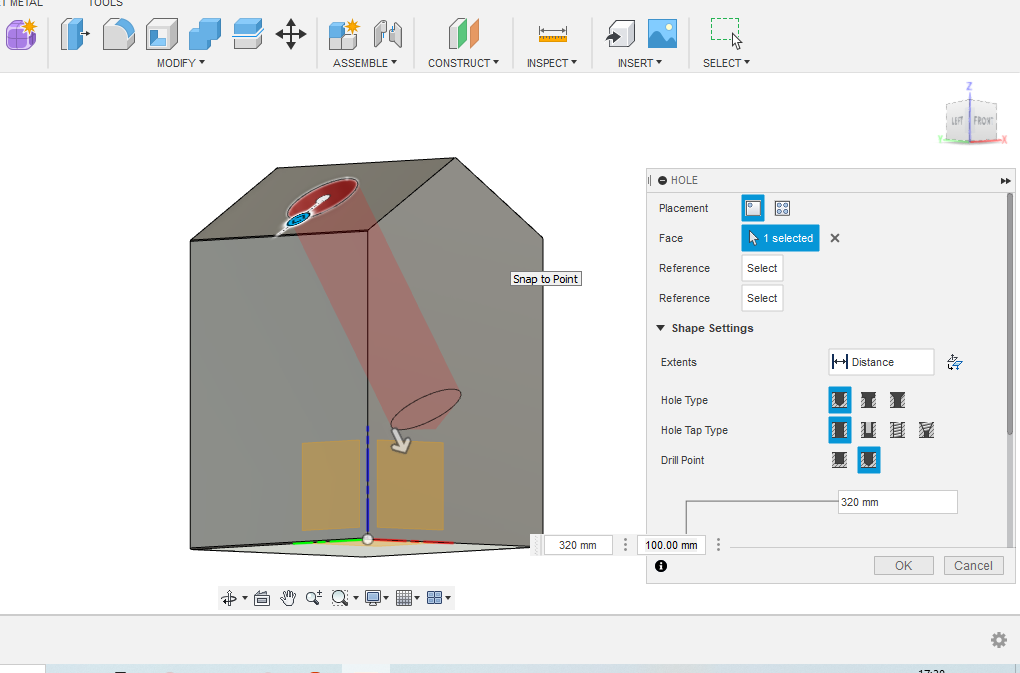The image size is (1020, 673).
Task: Click the Offset Plane construct icon
Action: pos(464,34)
